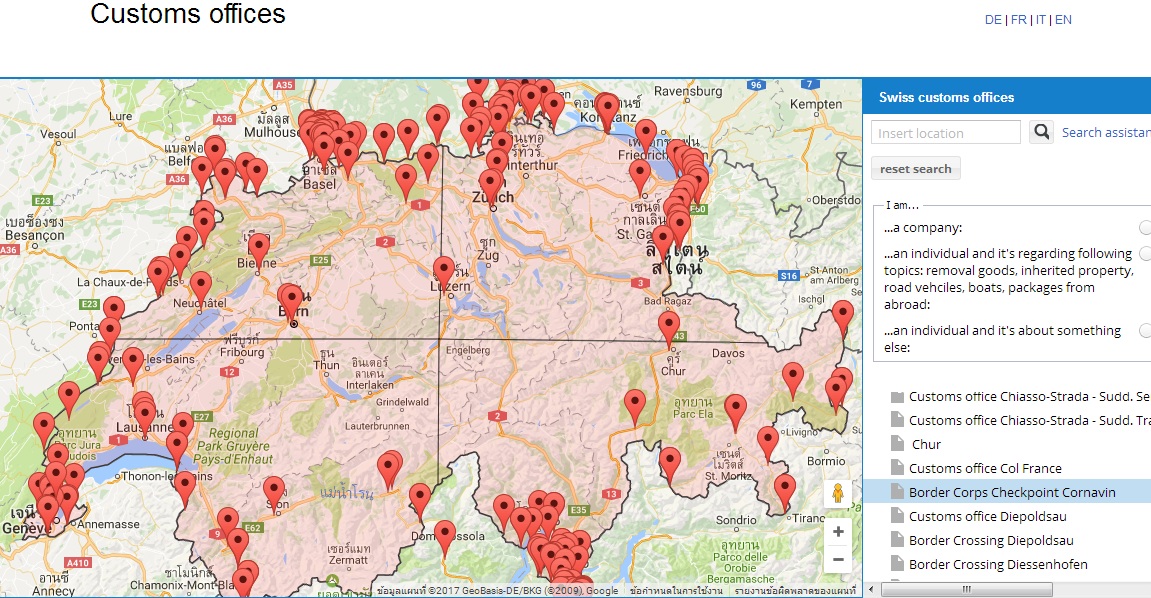Select Customs office Col France entry

[x=985, y=468]
